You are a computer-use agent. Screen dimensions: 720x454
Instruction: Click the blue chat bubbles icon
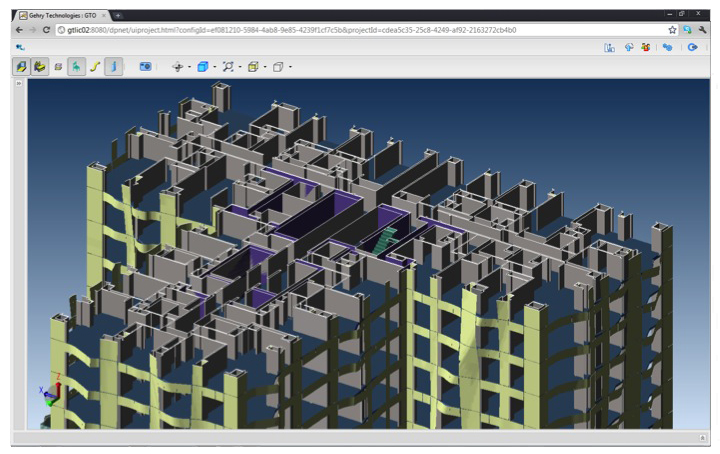click(x=668, y=47)
